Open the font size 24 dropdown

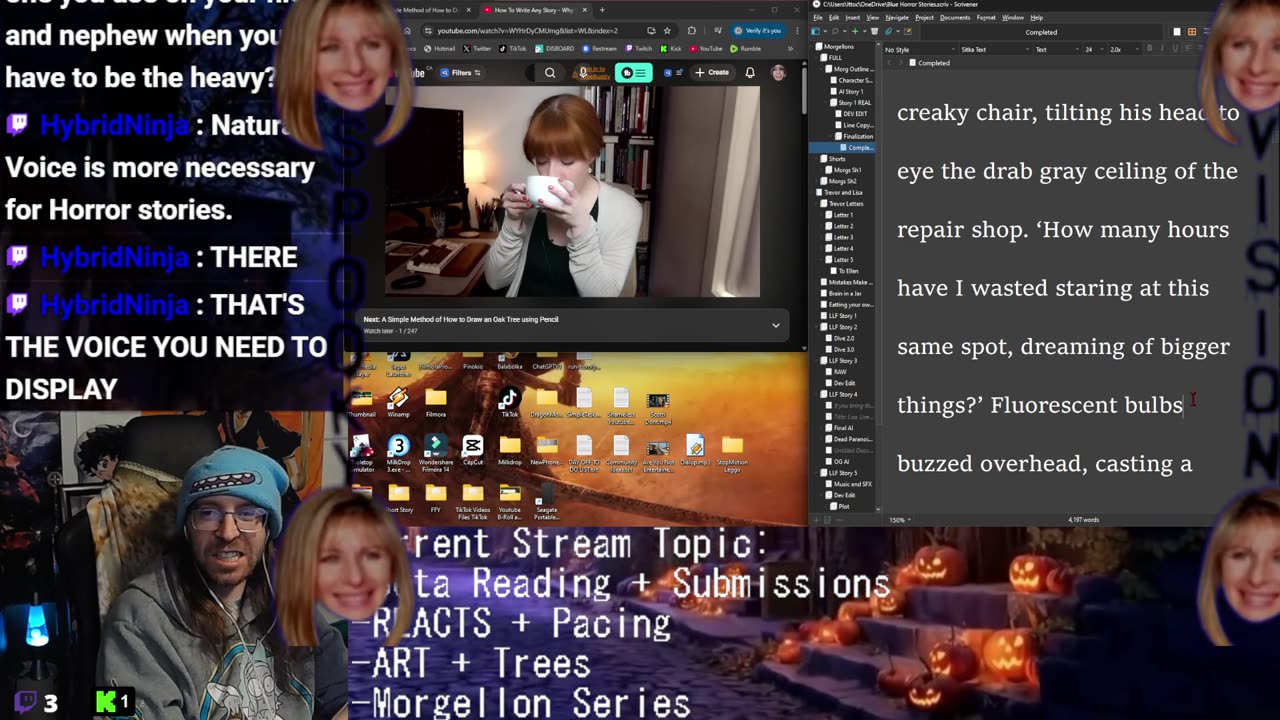1094,50
